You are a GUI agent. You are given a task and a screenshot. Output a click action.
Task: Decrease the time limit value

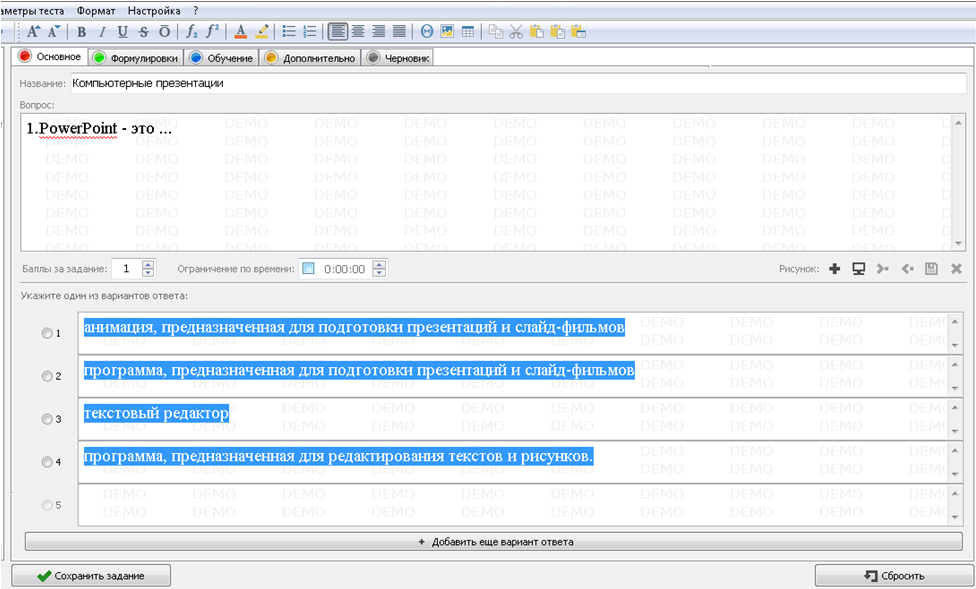click(x=379, y=273)
